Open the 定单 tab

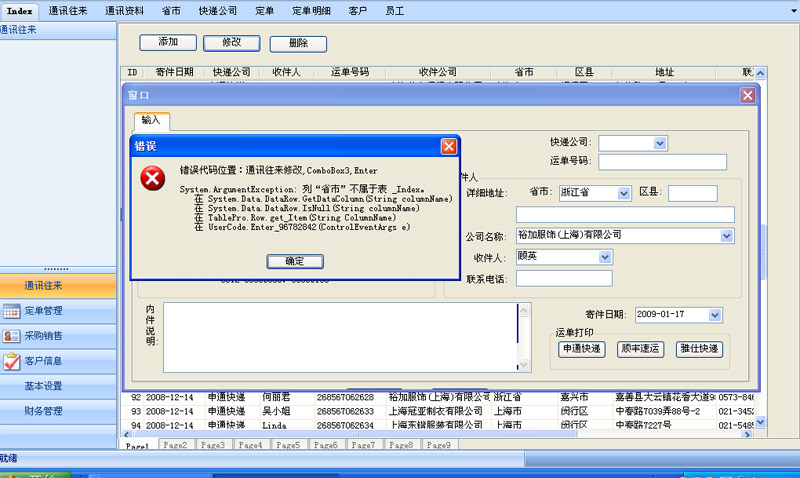coord(264,11)
